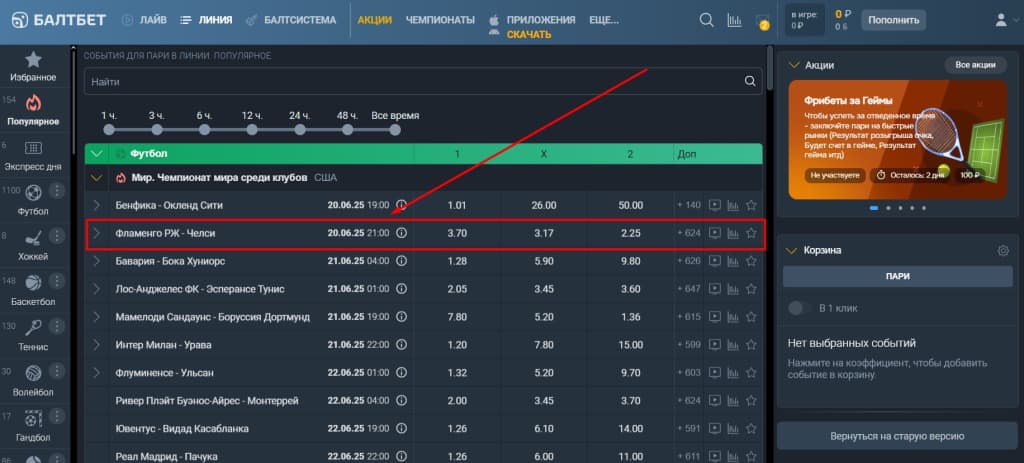This screenshot has height=463, width=1024.
Task: Select Хоккей sport in sidebar
Action: [33, 246]
